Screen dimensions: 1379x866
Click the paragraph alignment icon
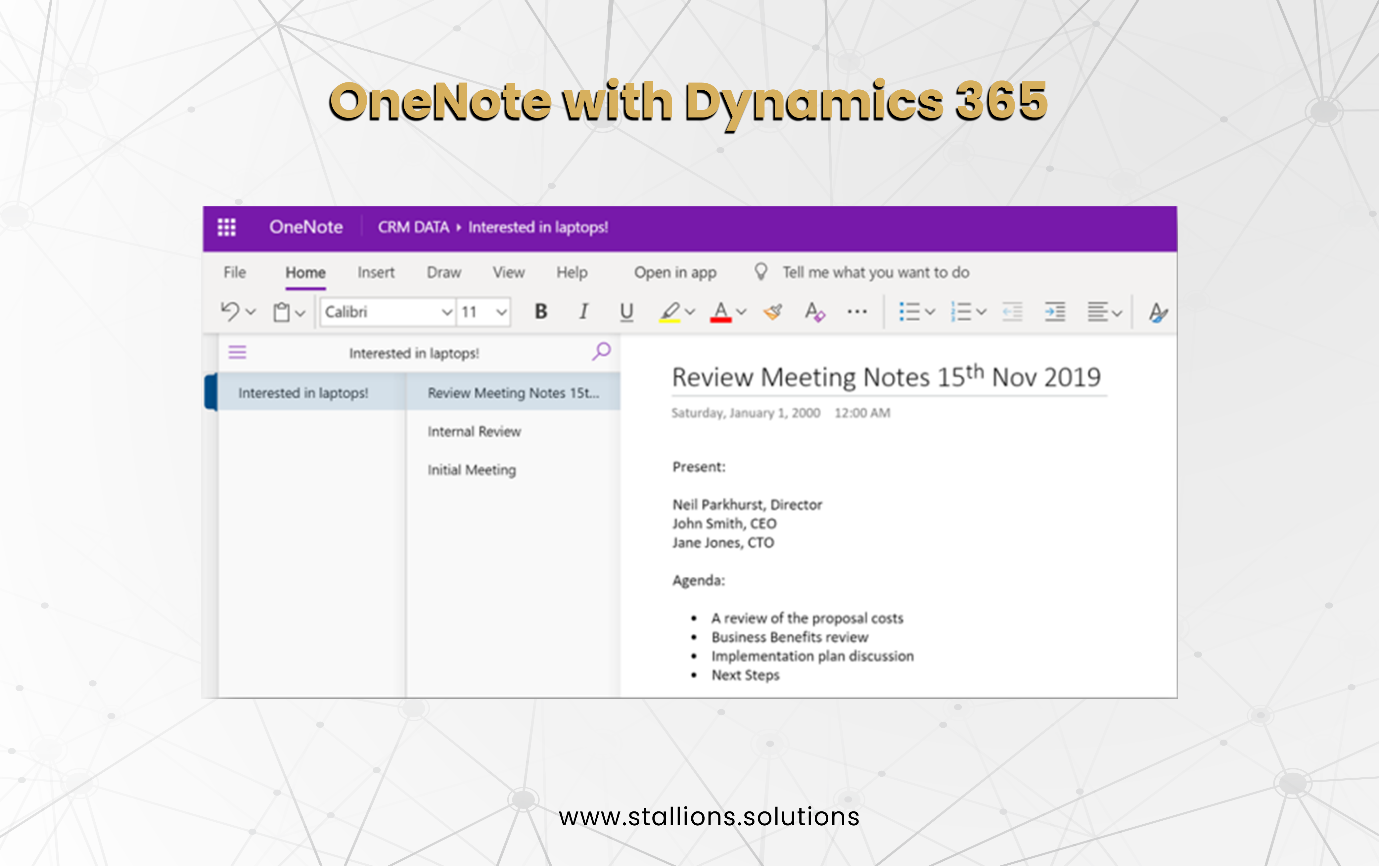pos(1098,312)
